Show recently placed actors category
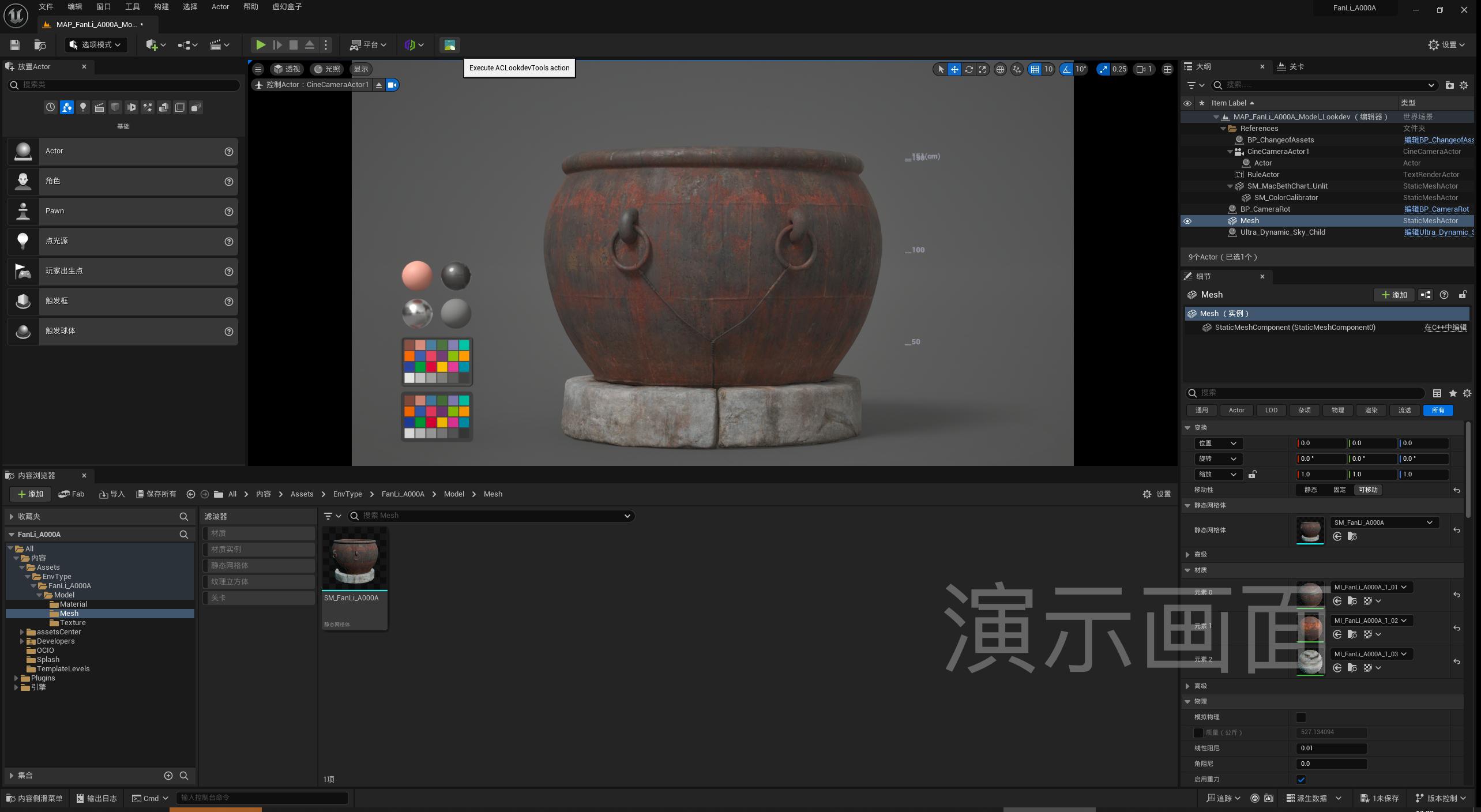Image resolution: width=1481 pixels, height=812 pixels. [x=51, y=107]
